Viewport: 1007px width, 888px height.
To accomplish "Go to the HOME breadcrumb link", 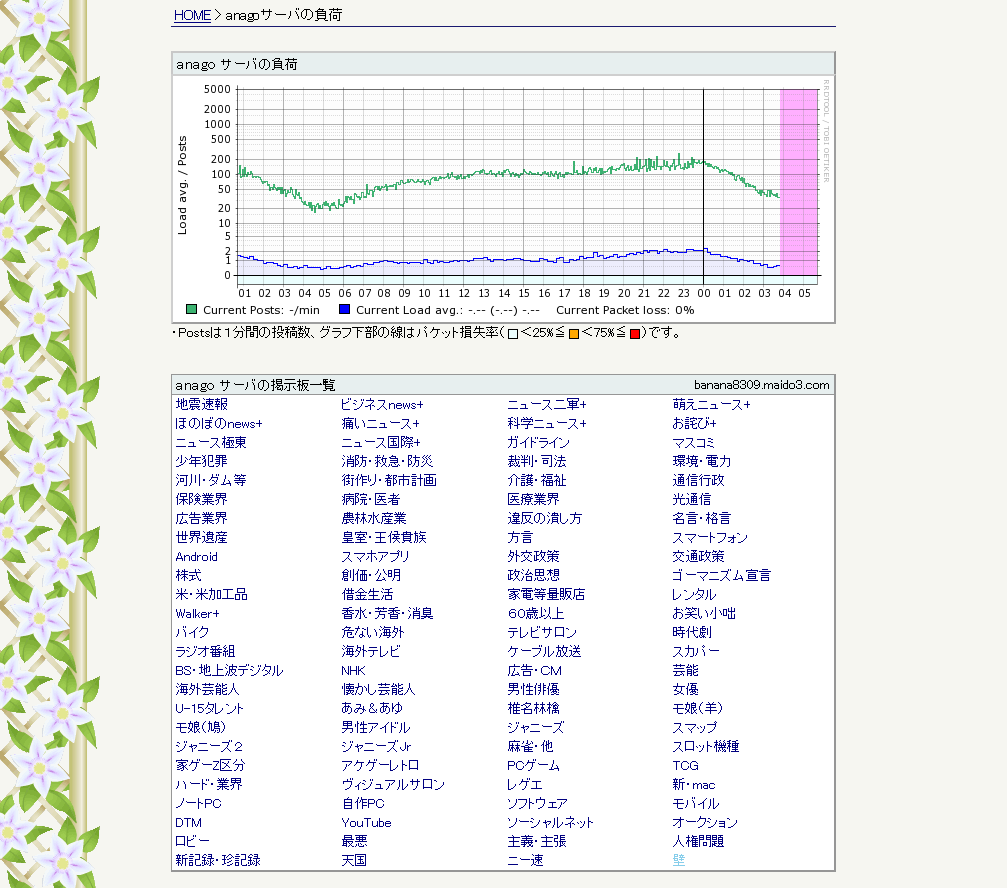I will coord(192,15).
